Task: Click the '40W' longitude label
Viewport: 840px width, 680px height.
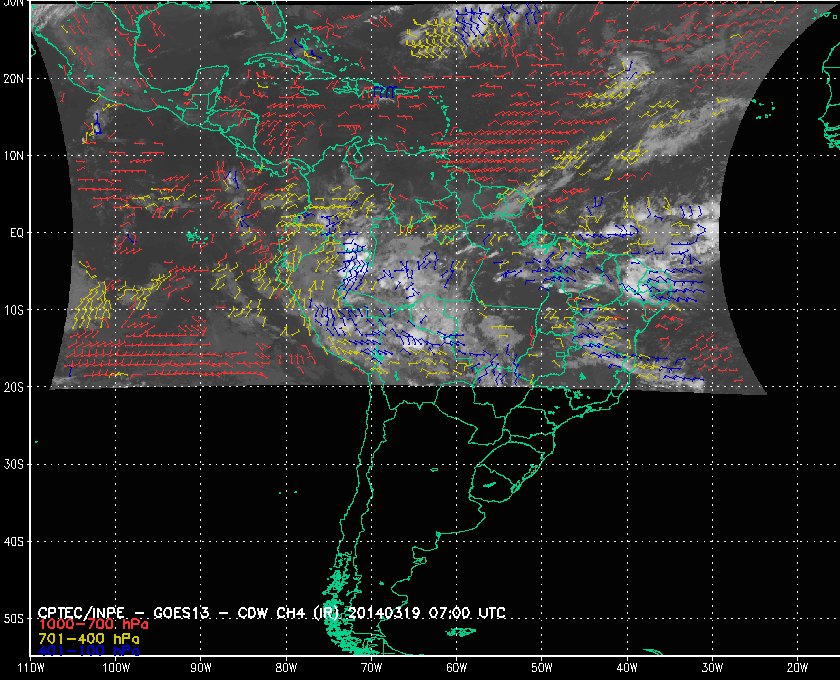Action: click(627, 668)
